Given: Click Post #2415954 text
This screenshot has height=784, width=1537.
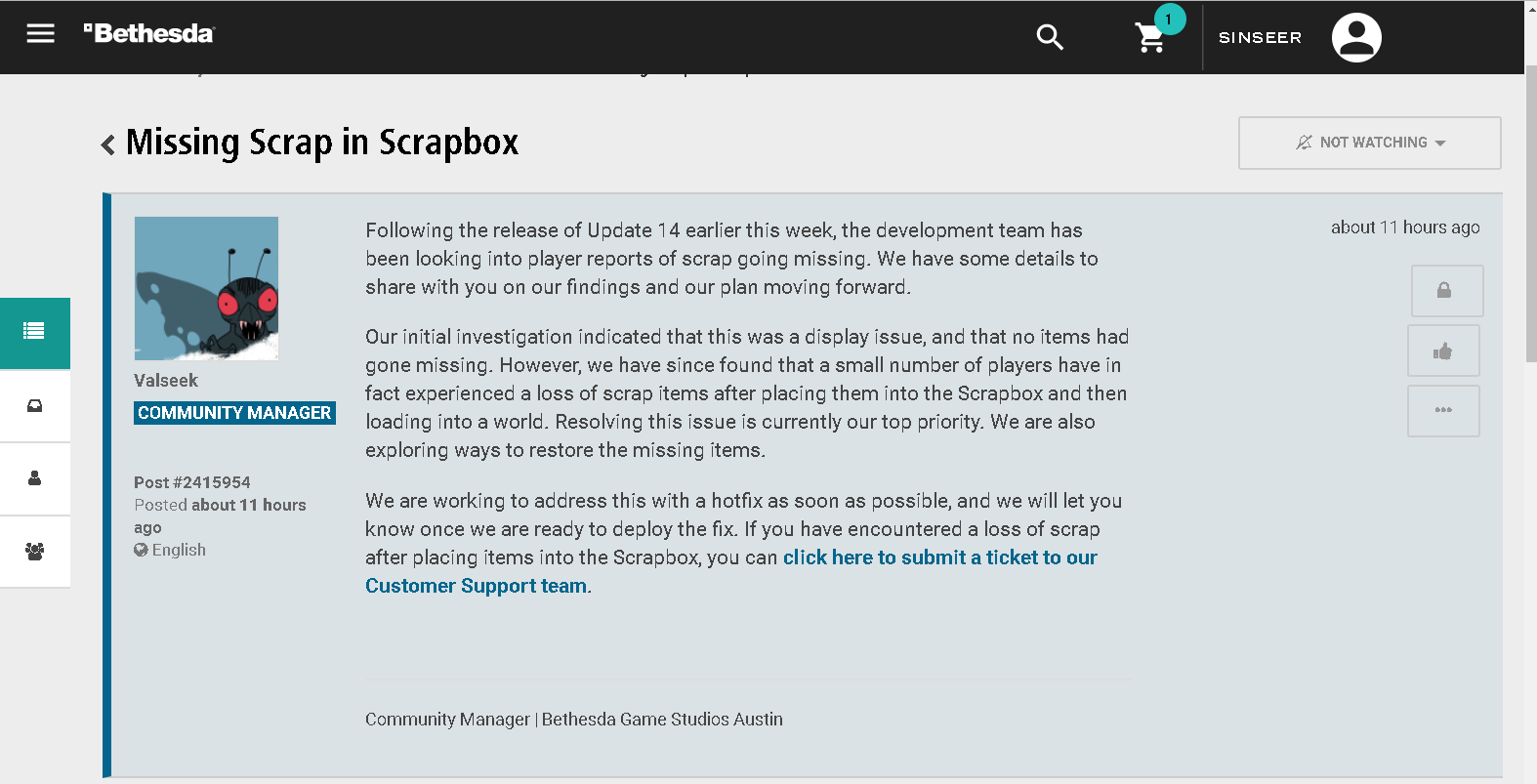Looking at the screenshot, I should click(192, 482).
